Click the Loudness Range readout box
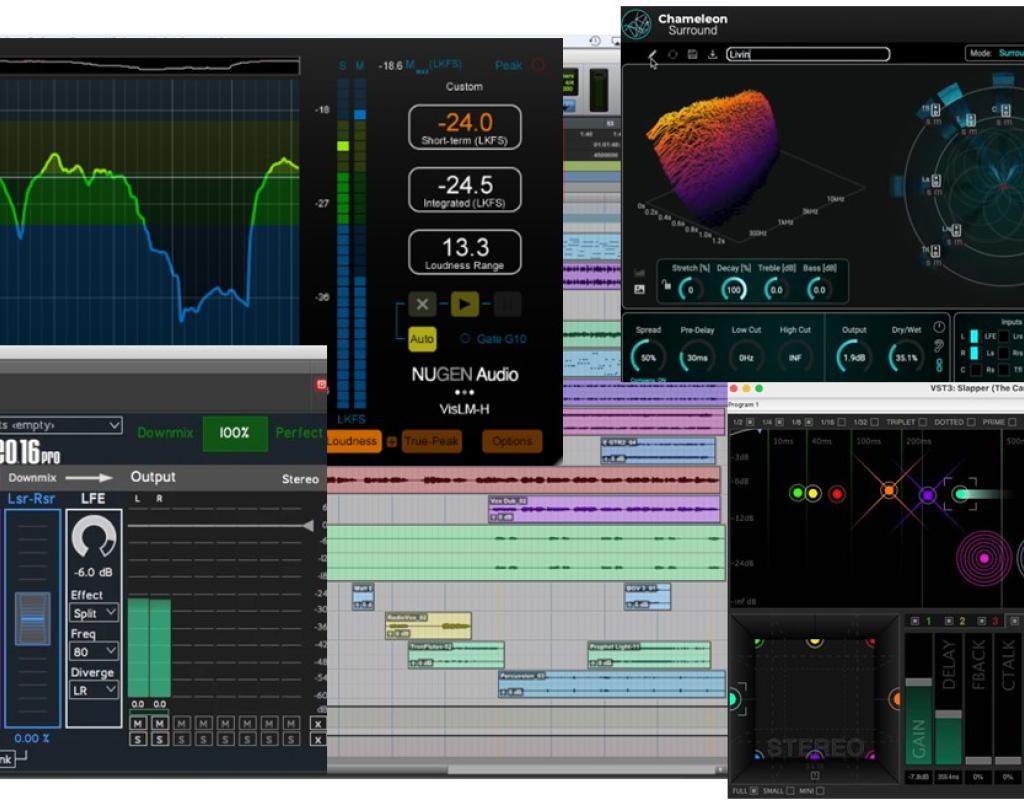The height and width of the screenshot is (800, 1024). coord(465,252)
